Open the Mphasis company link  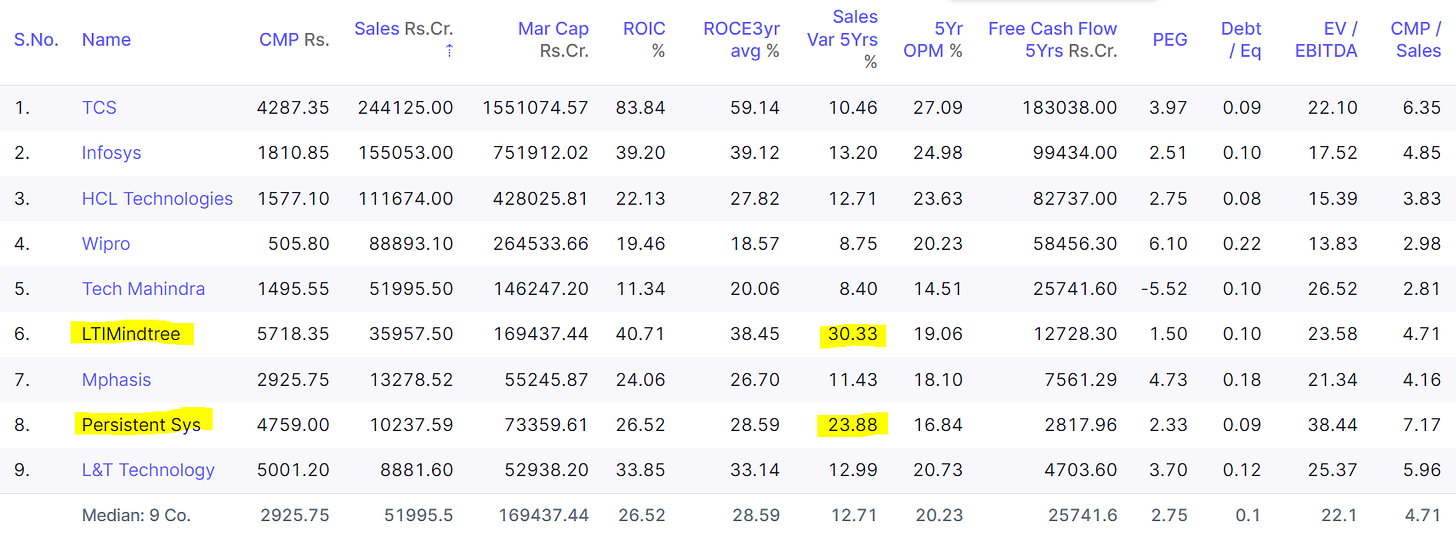click(116, 380)
